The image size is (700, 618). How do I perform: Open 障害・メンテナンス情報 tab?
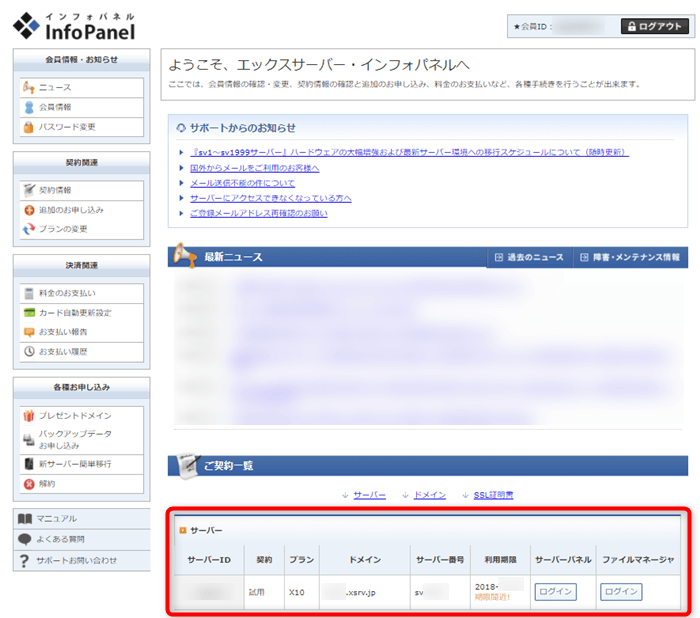pos(630,258)
